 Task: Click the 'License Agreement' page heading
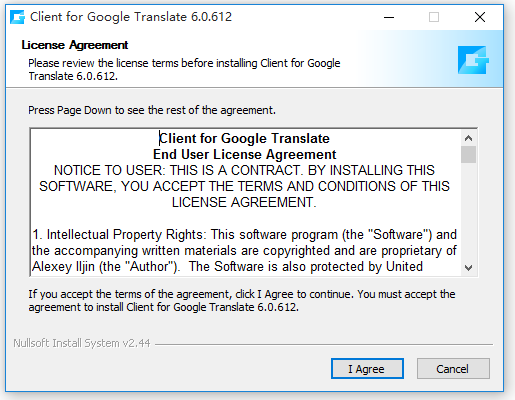(x=75, y=45)
